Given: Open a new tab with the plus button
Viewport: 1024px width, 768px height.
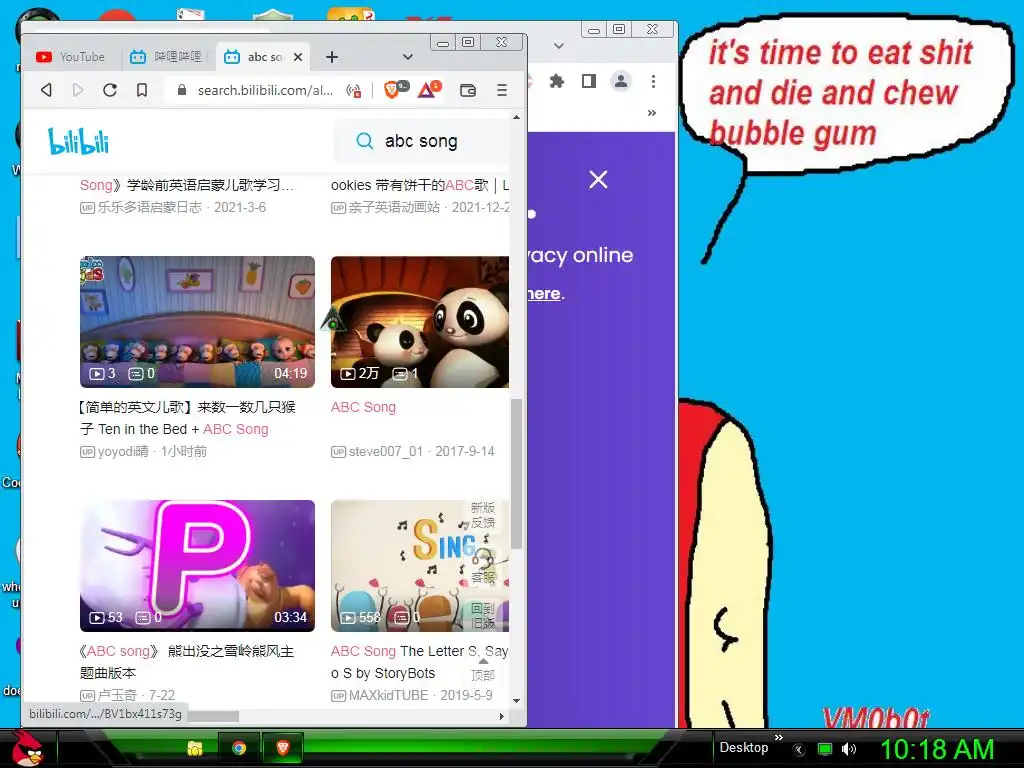Looking at the screenshot, I should (332, 57).
